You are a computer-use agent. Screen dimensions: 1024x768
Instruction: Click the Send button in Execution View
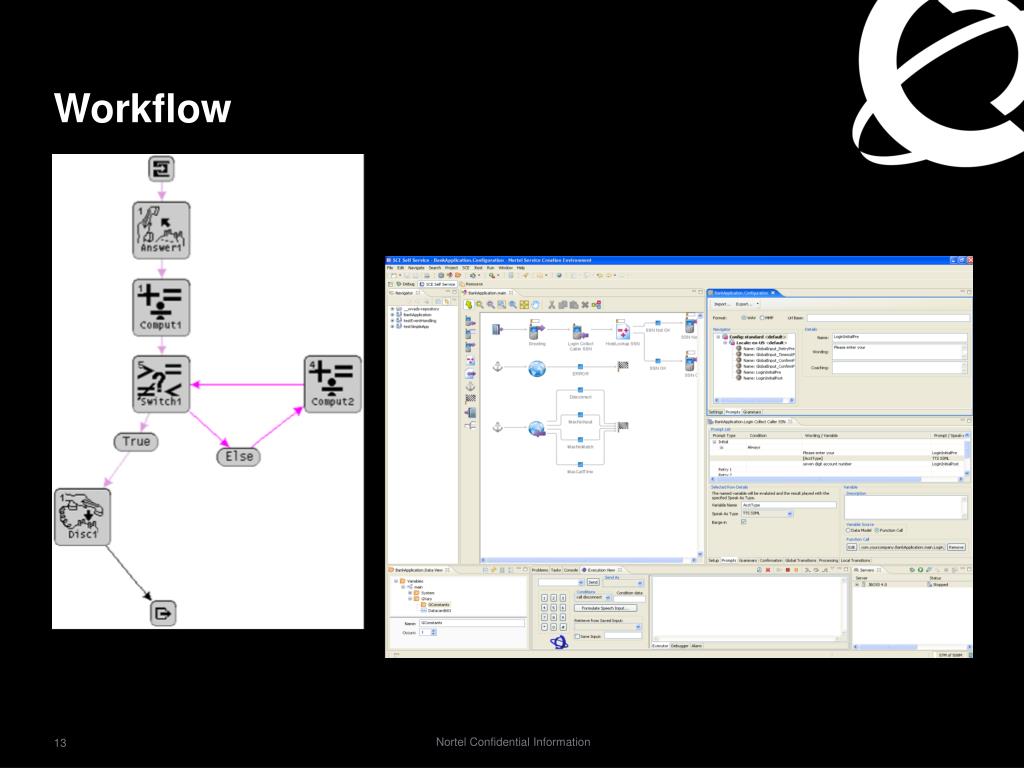pos(593,582)
